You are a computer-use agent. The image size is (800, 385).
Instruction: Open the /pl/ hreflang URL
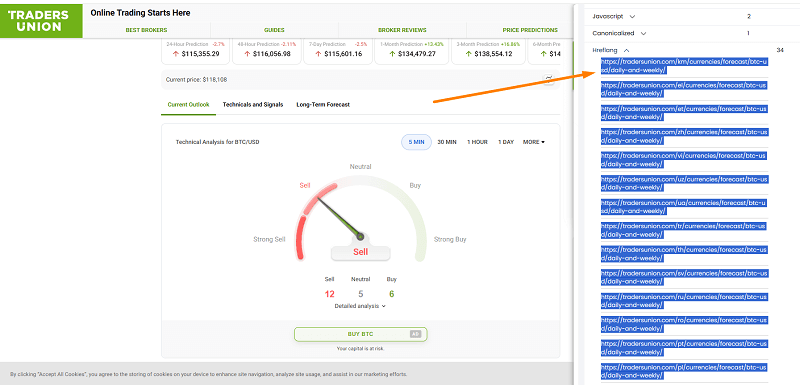684,371
